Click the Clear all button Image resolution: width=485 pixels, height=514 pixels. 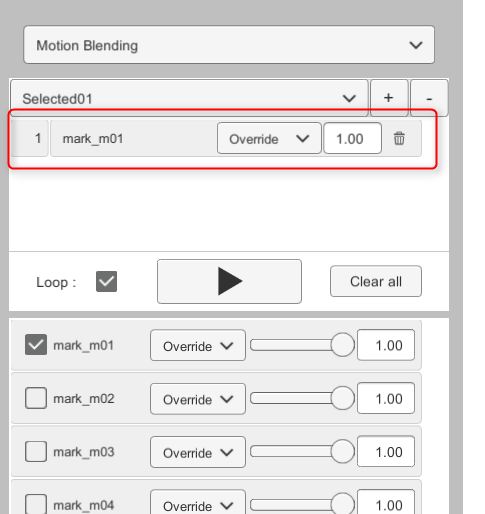coord(376,281)
